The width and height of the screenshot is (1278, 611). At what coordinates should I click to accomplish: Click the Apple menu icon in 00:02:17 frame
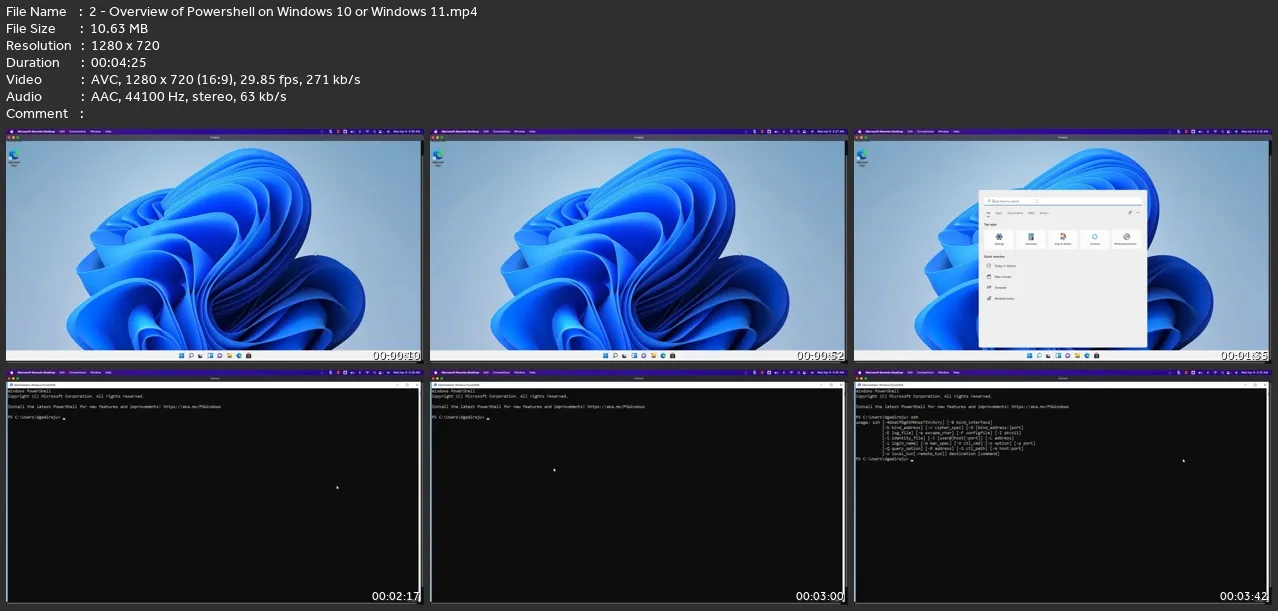12,373
